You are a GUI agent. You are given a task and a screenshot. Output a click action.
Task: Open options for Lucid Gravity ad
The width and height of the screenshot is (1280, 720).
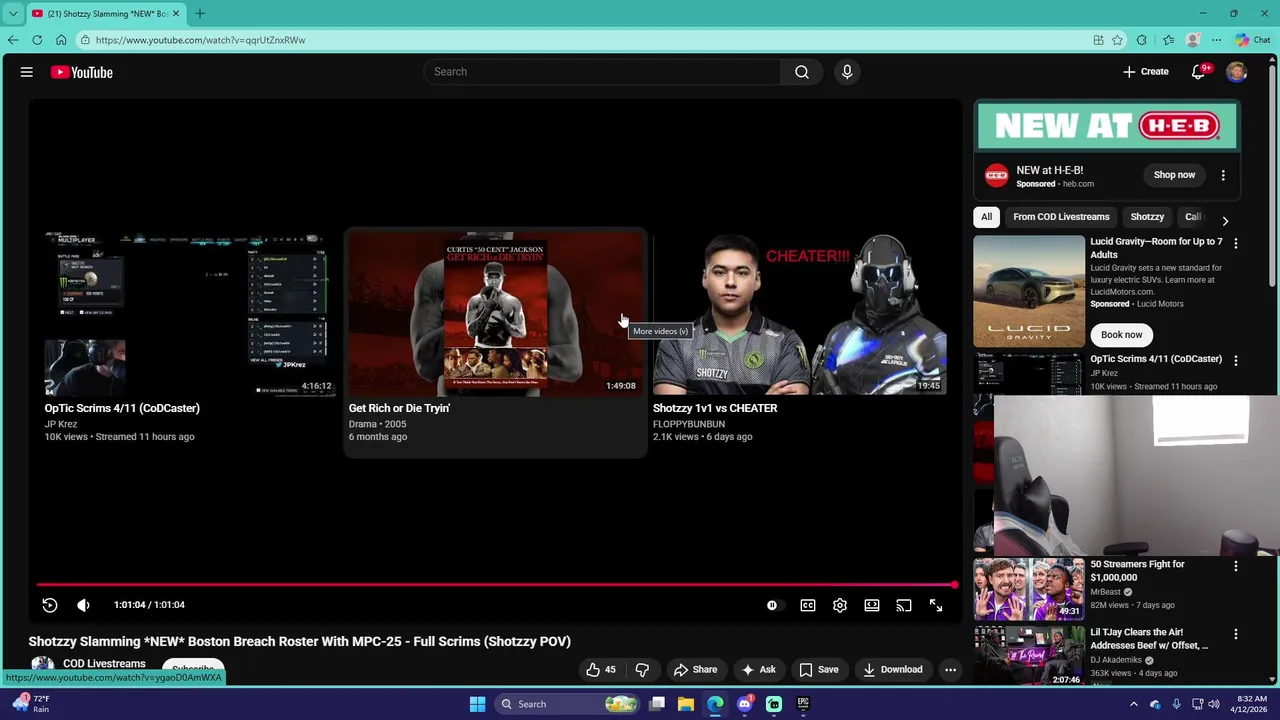(x=1236, y=244)
